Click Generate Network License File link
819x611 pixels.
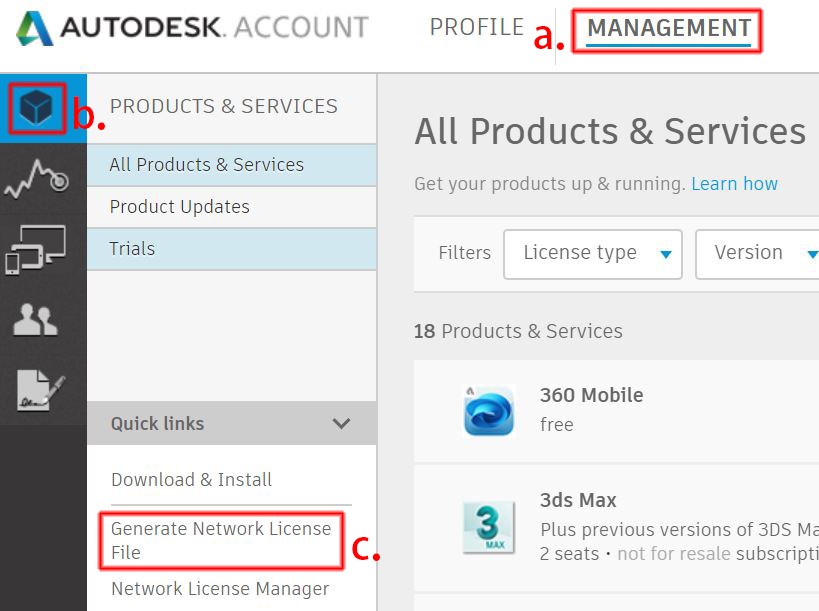coord(220,540)
